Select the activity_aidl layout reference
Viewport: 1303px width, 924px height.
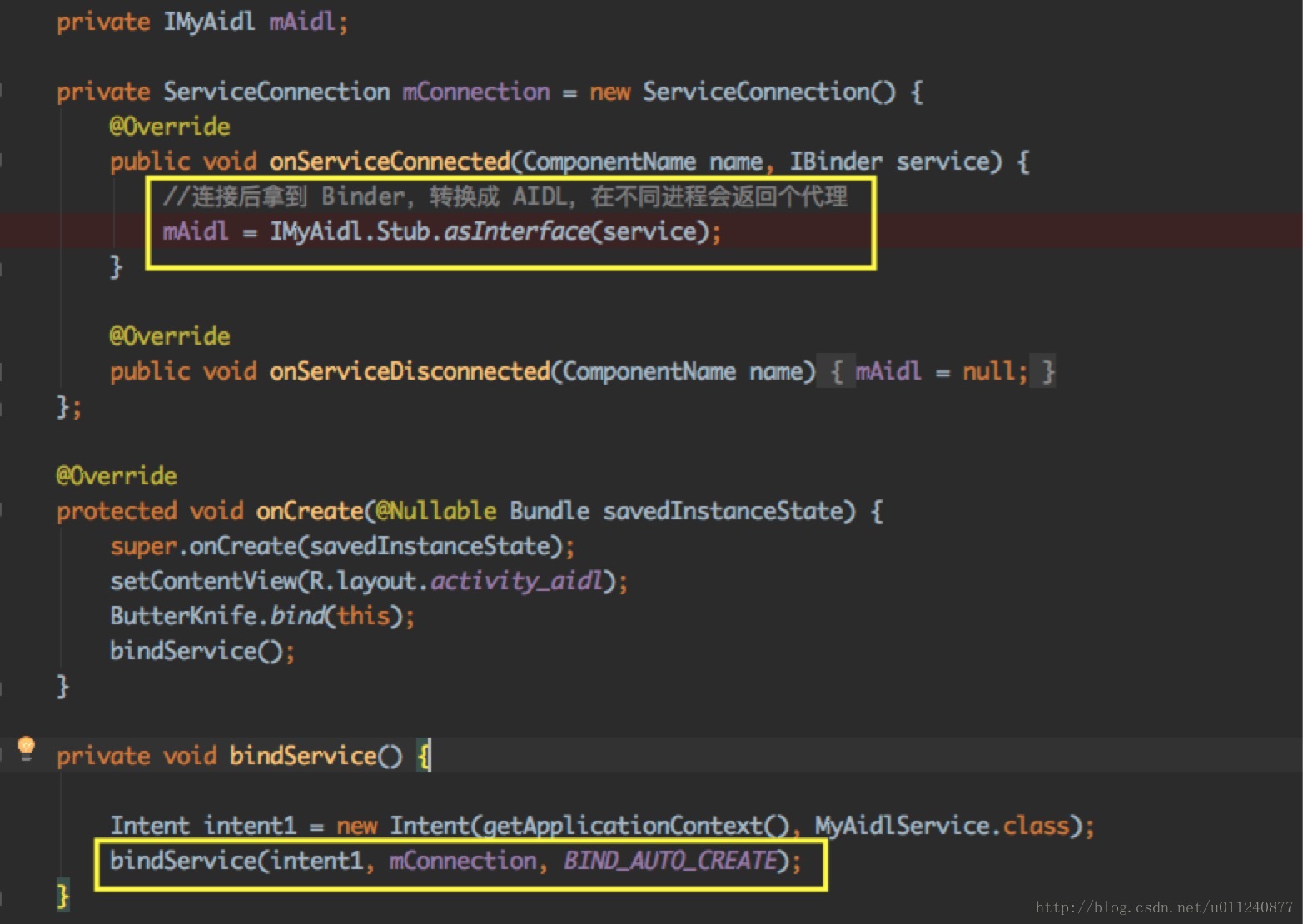click(516, 581)
